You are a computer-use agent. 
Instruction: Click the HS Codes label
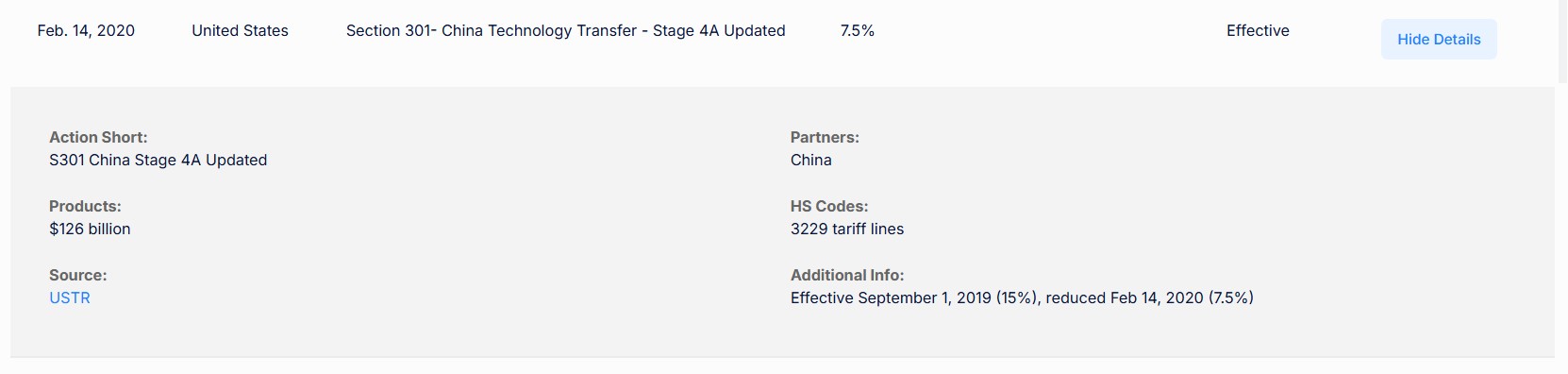(x=829, y=206)
